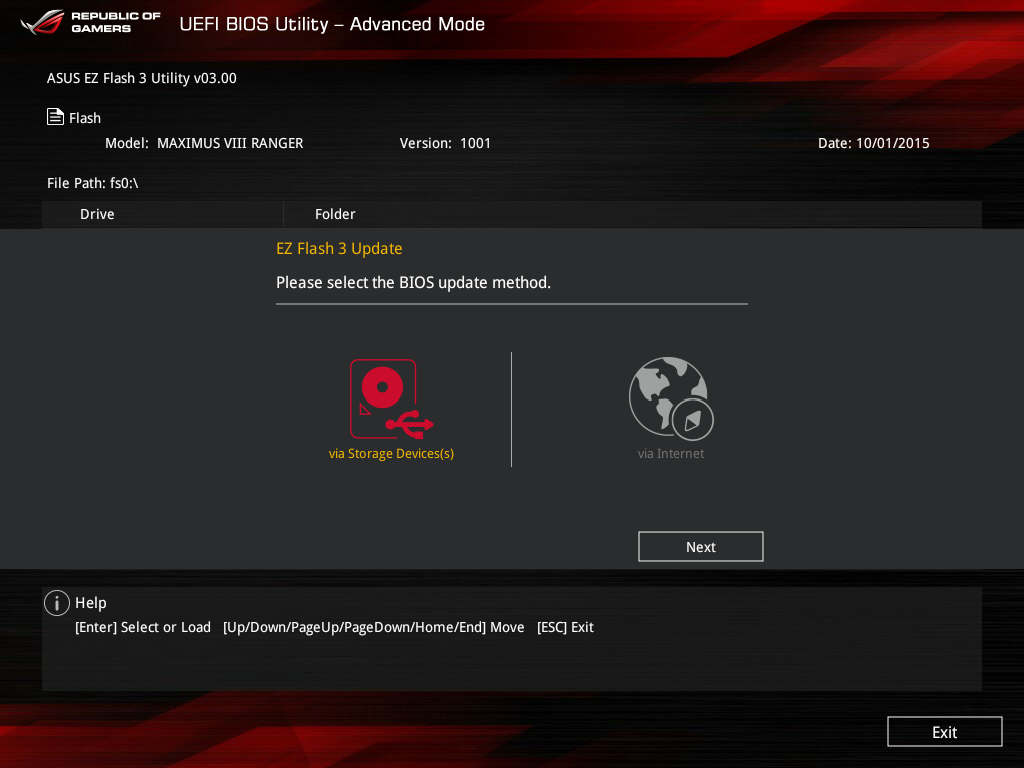Choose the 'via Internet' label

(x=671, y=453)
